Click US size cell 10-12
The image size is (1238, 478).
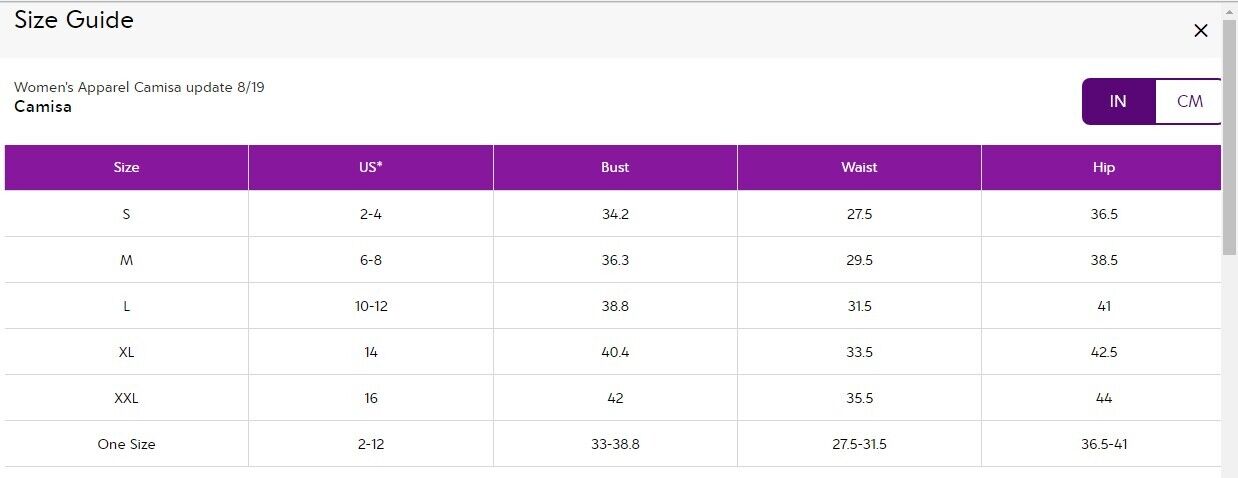click(371, 306)
